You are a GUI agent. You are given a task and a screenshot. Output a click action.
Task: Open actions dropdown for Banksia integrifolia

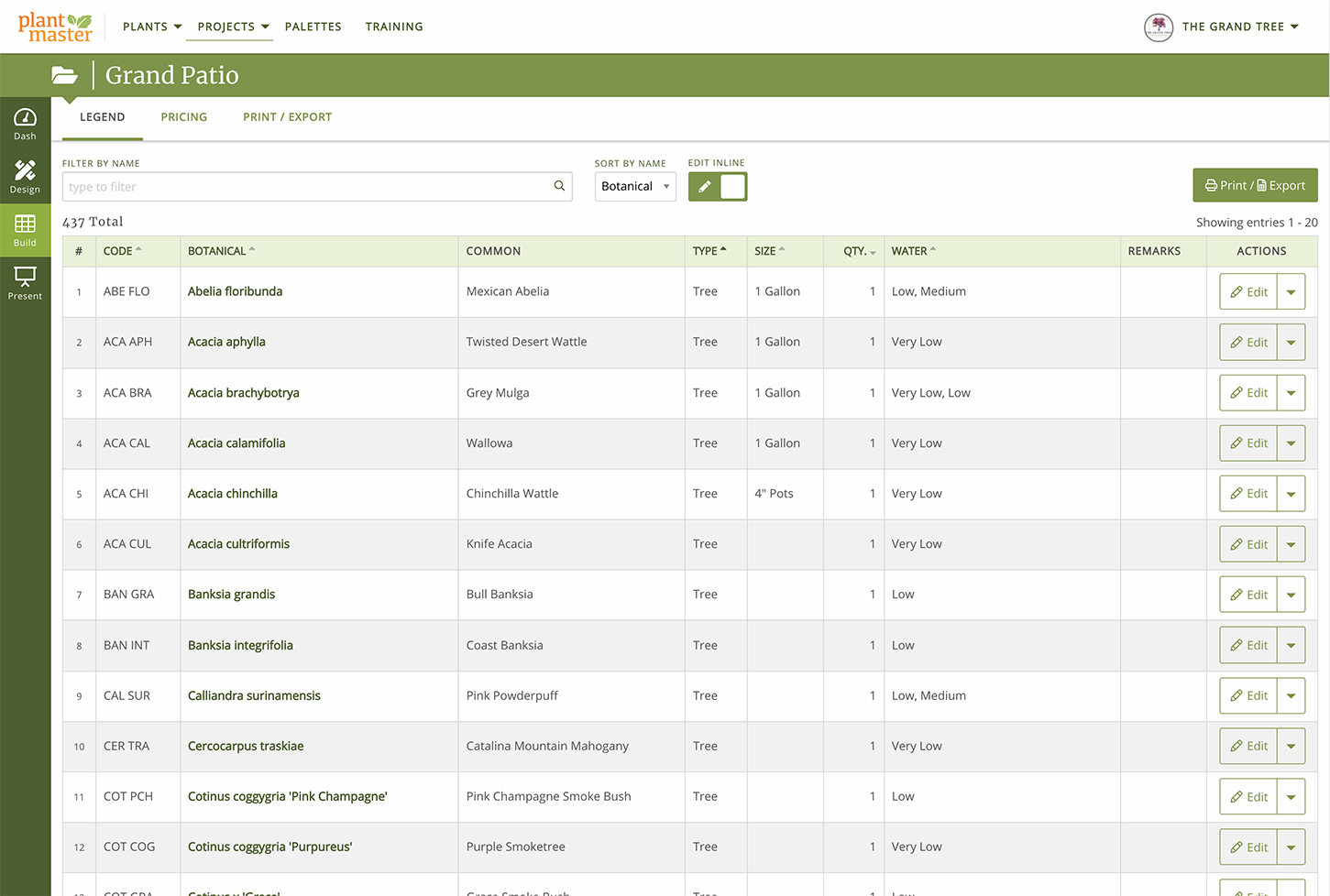pos(1292,645)
